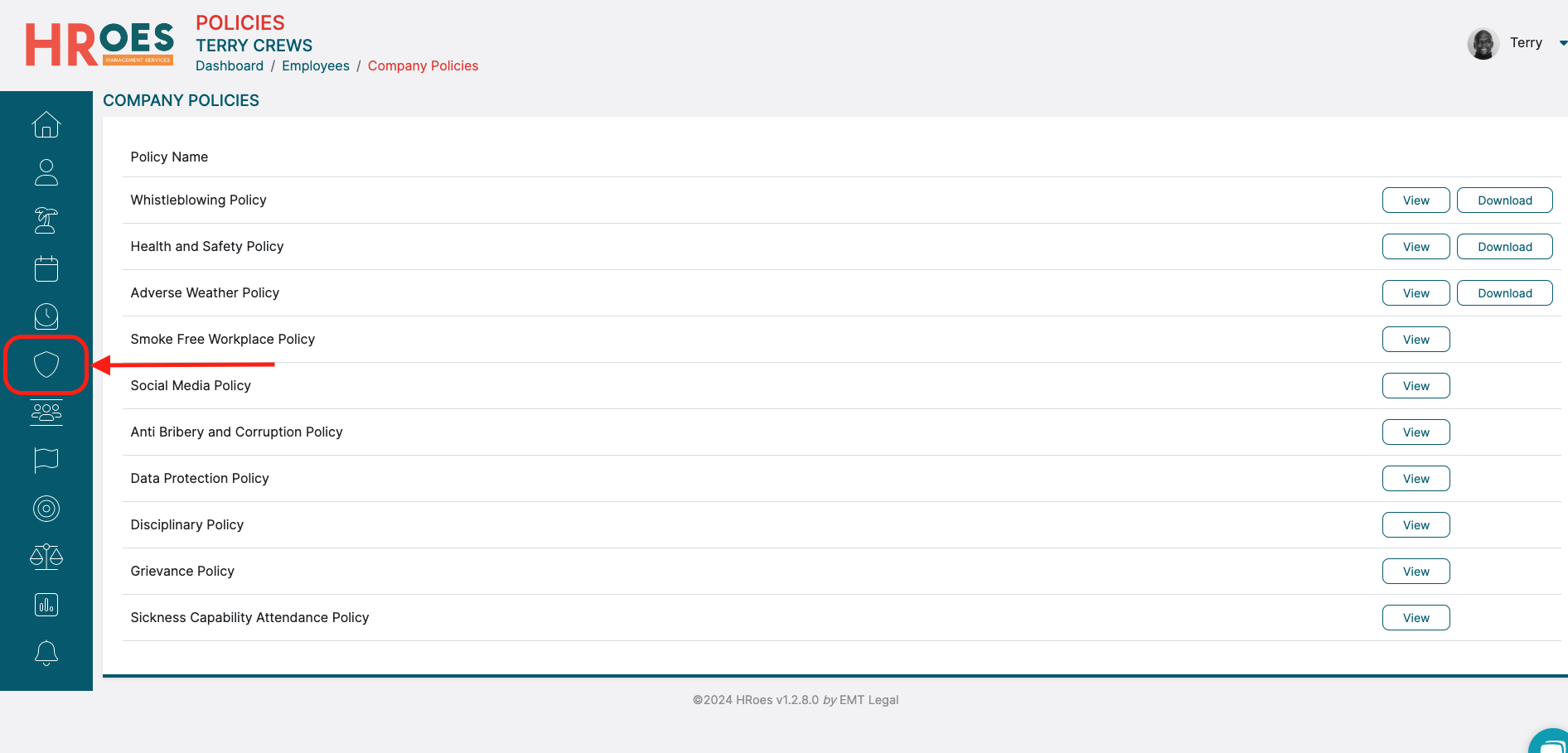Click the person profile sidebar icon

46,172
